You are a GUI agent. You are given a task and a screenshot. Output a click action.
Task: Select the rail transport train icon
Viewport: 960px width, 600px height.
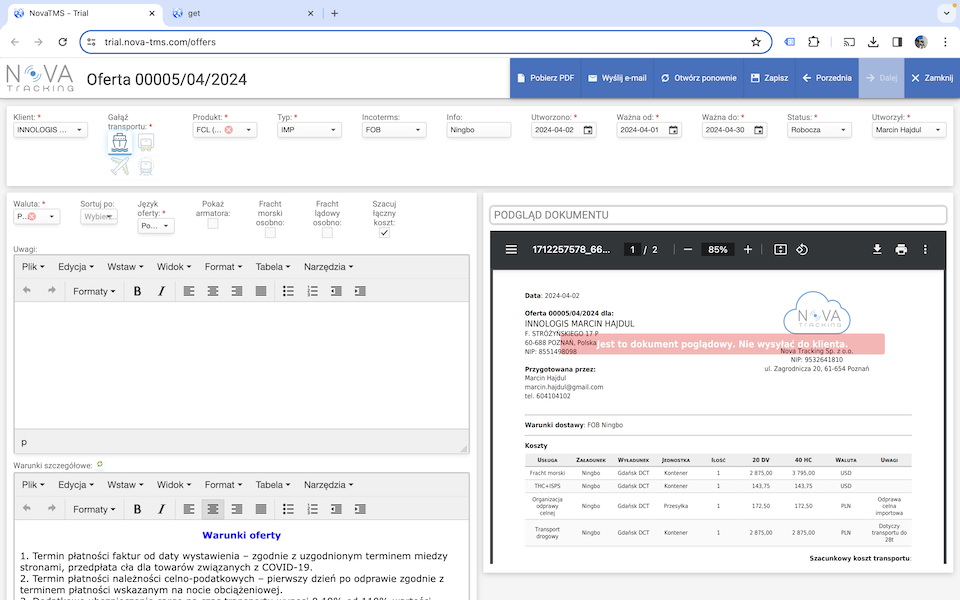146,166
